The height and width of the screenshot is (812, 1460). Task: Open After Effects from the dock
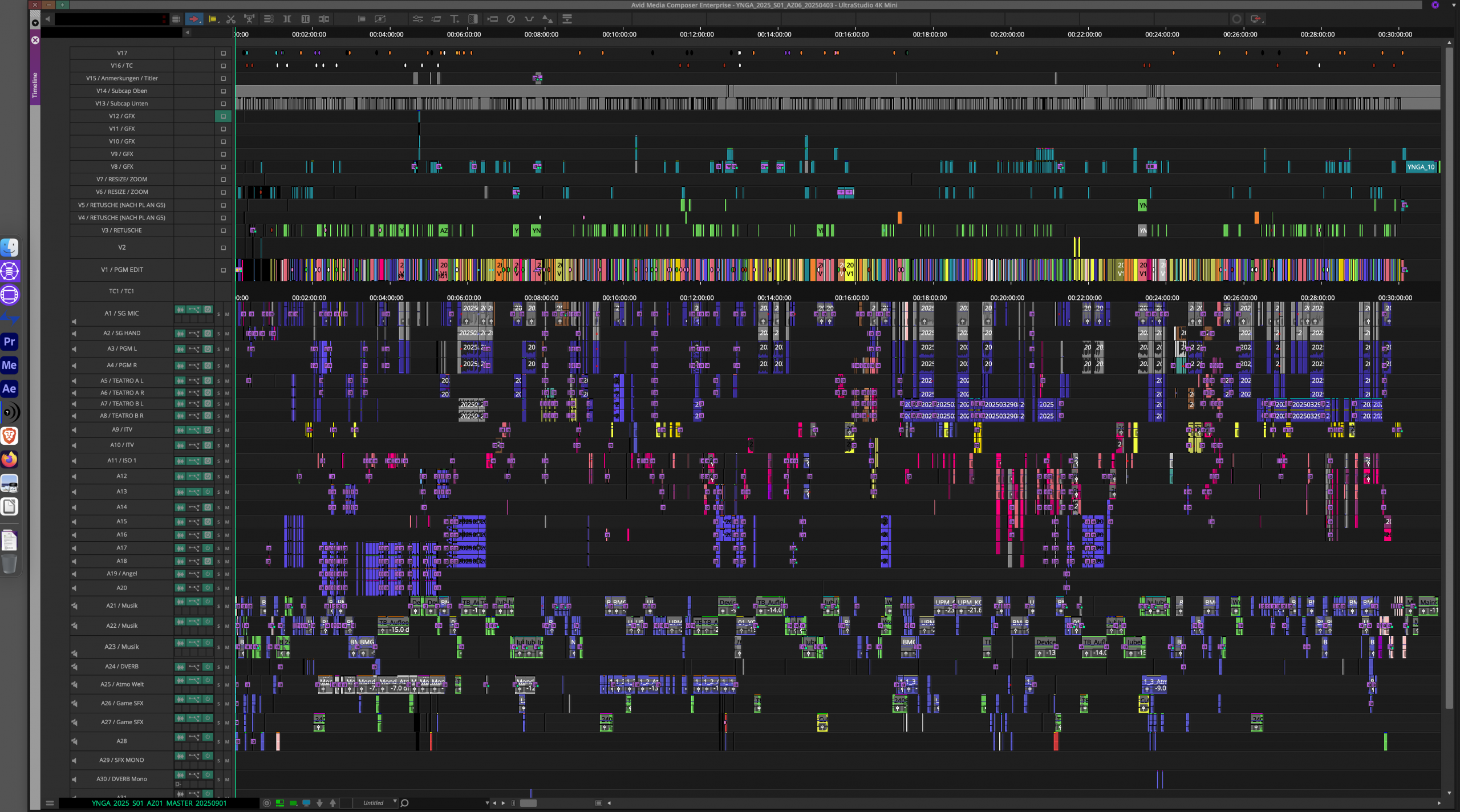tap(10, 389)
